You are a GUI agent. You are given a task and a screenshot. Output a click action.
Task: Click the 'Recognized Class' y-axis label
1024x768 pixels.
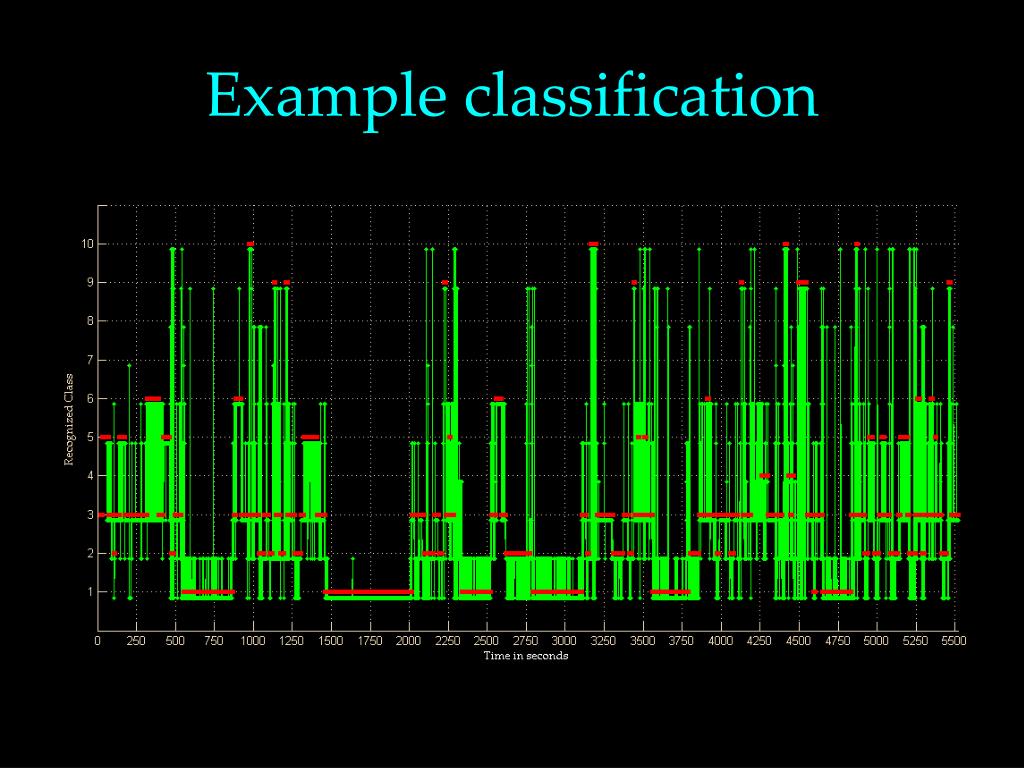69,419
